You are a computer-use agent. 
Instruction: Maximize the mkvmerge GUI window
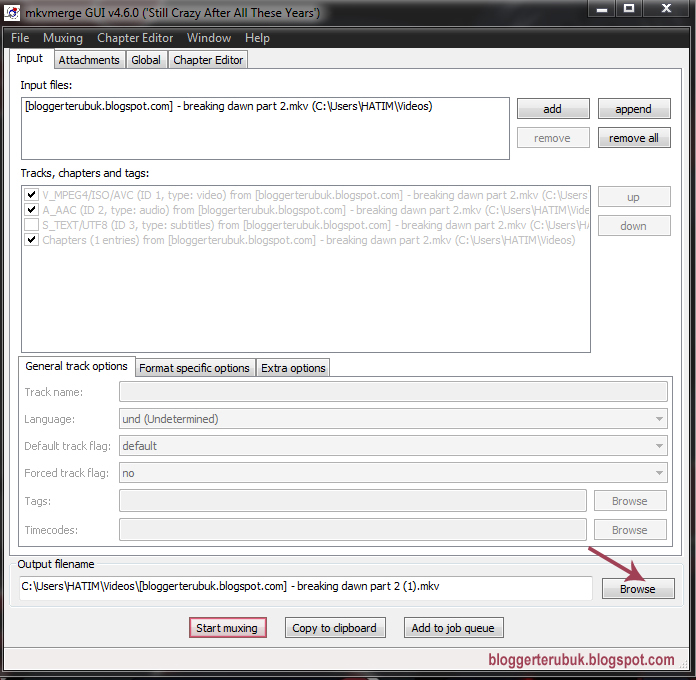[x=628, y=8]
